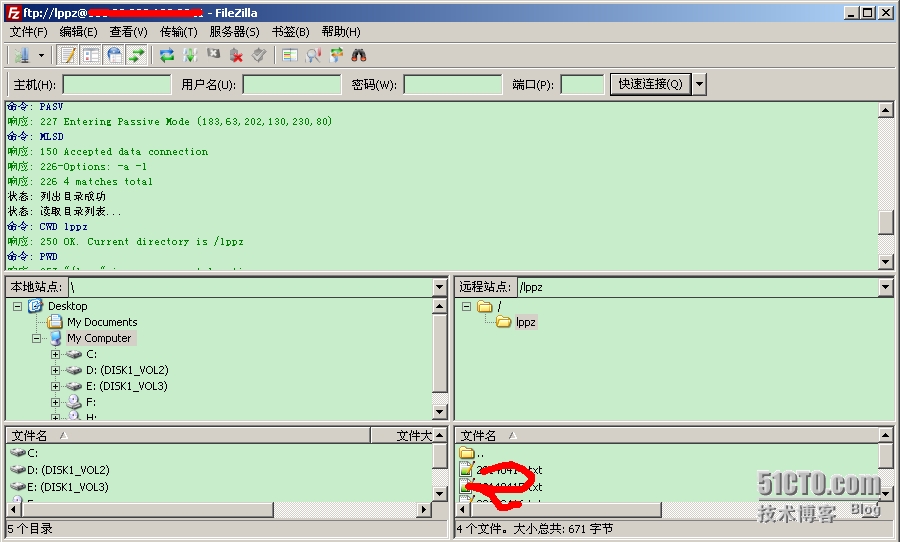The height and width of the screenshot is (542, 900).
Task: Open the 查看(V) menu
Action: (129, 32)
